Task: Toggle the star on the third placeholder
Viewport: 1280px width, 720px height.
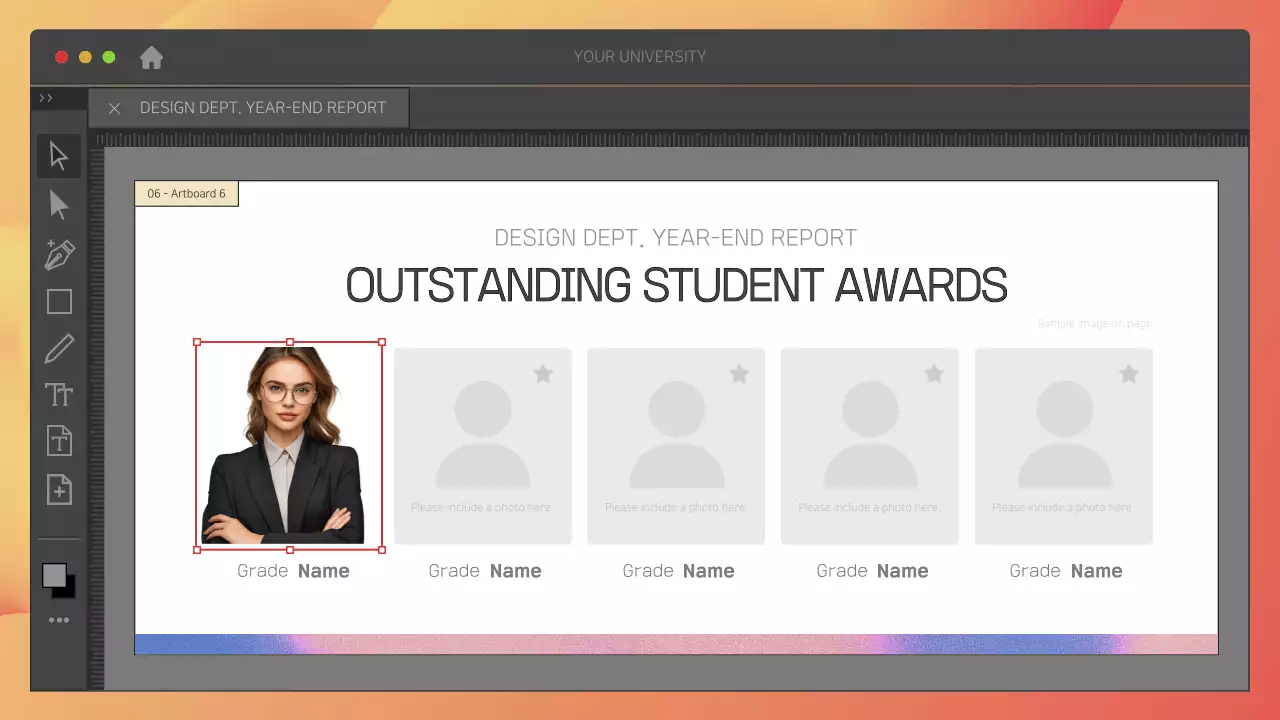Action: click(739, 374)
